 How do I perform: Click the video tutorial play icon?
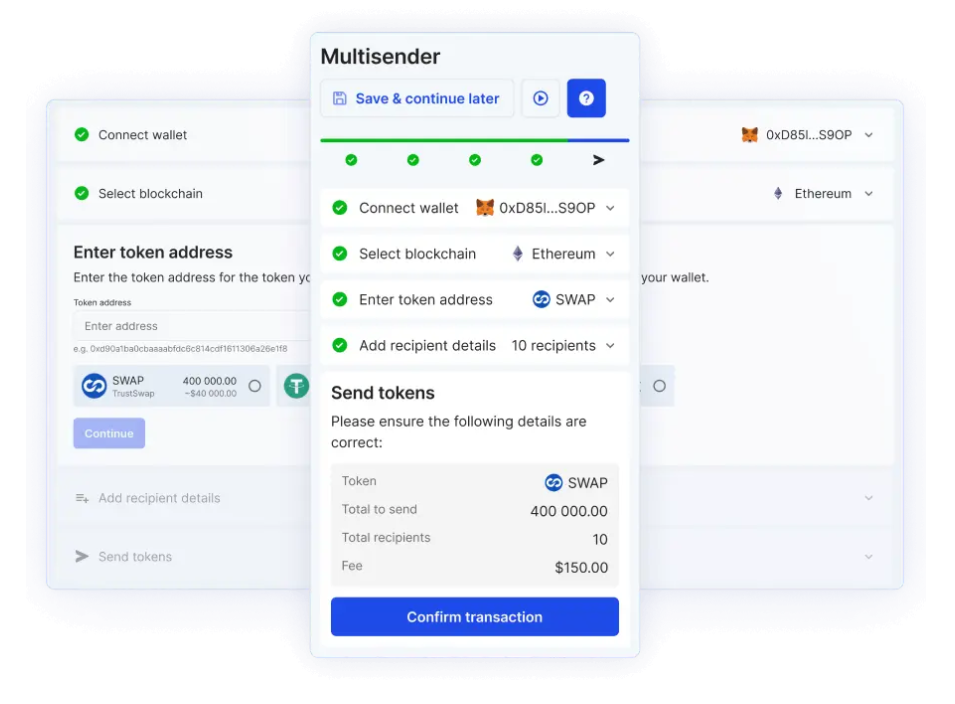point(540,98)
